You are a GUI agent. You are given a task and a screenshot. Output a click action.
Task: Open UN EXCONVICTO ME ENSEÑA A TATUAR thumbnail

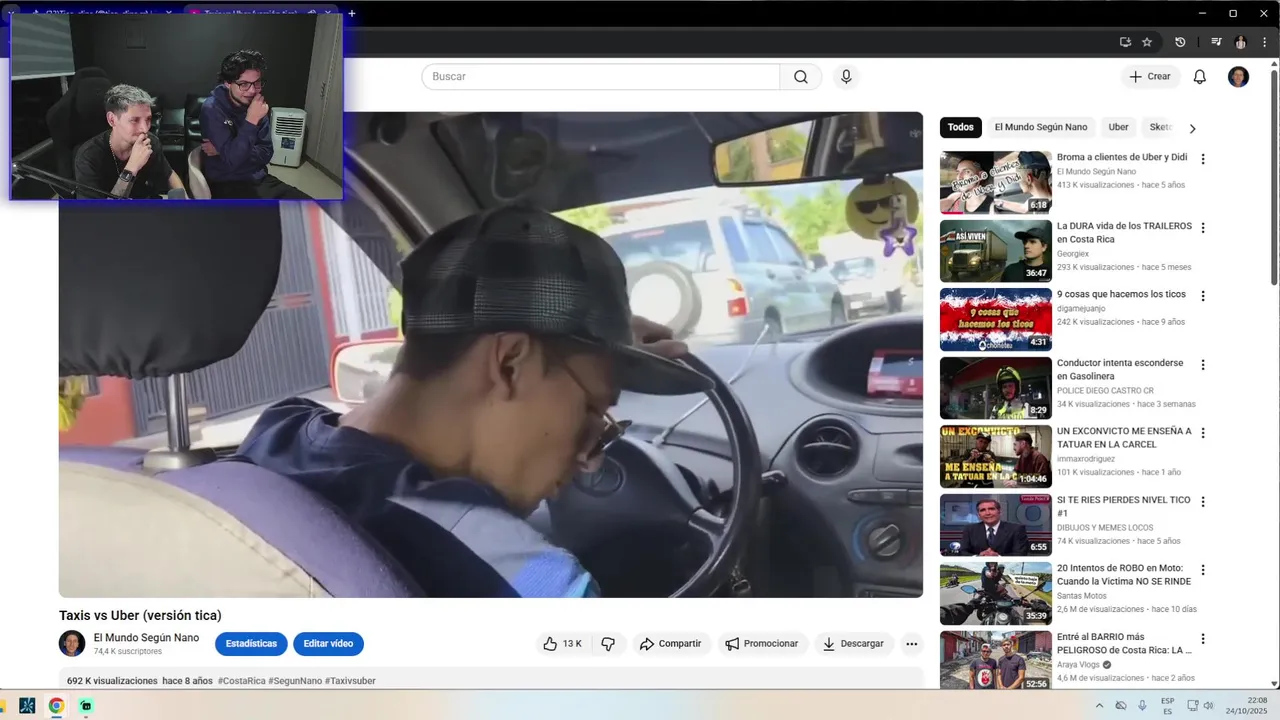[x=995, y=456]
